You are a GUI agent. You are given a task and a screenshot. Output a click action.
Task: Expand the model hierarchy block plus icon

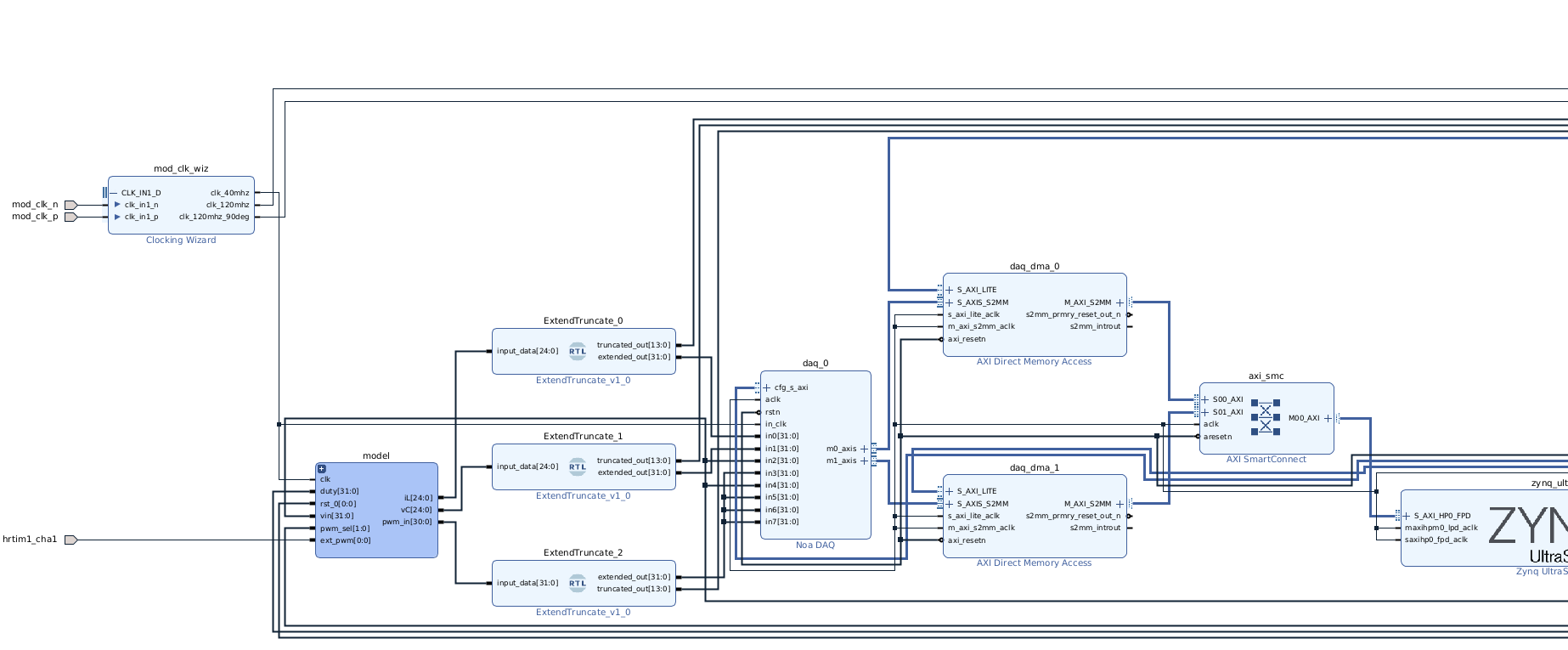coord(322,469)
